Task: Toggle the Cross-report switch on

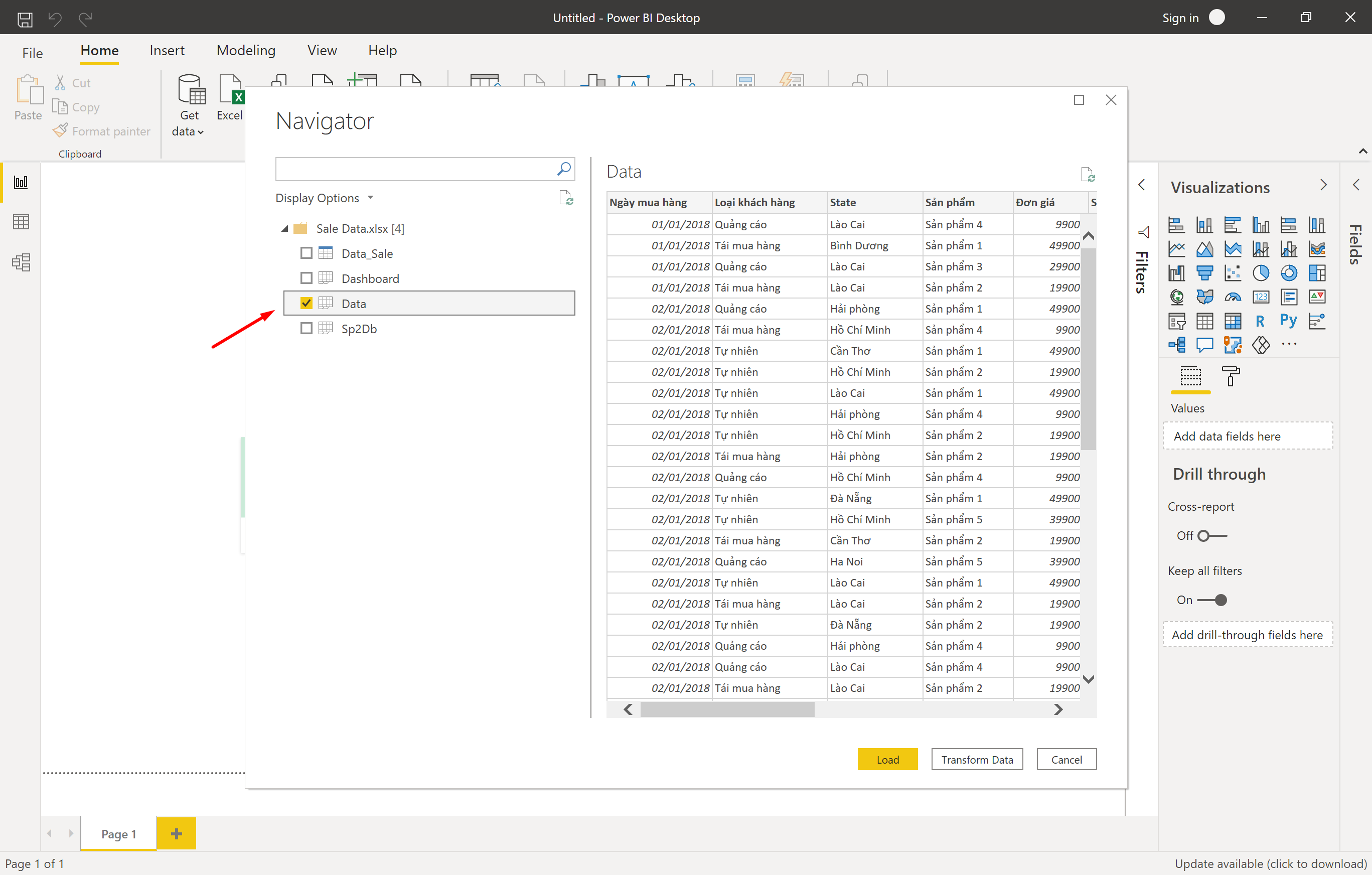Action: 1212,536
